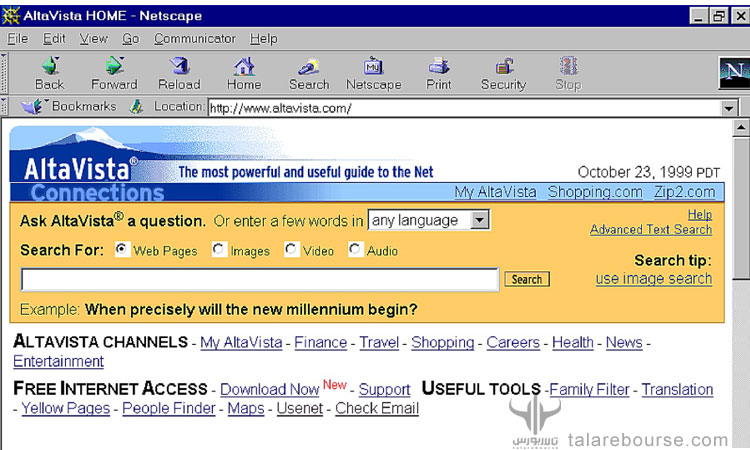Open the Search flashlight toolbar icon

click(x=309, y=66)
